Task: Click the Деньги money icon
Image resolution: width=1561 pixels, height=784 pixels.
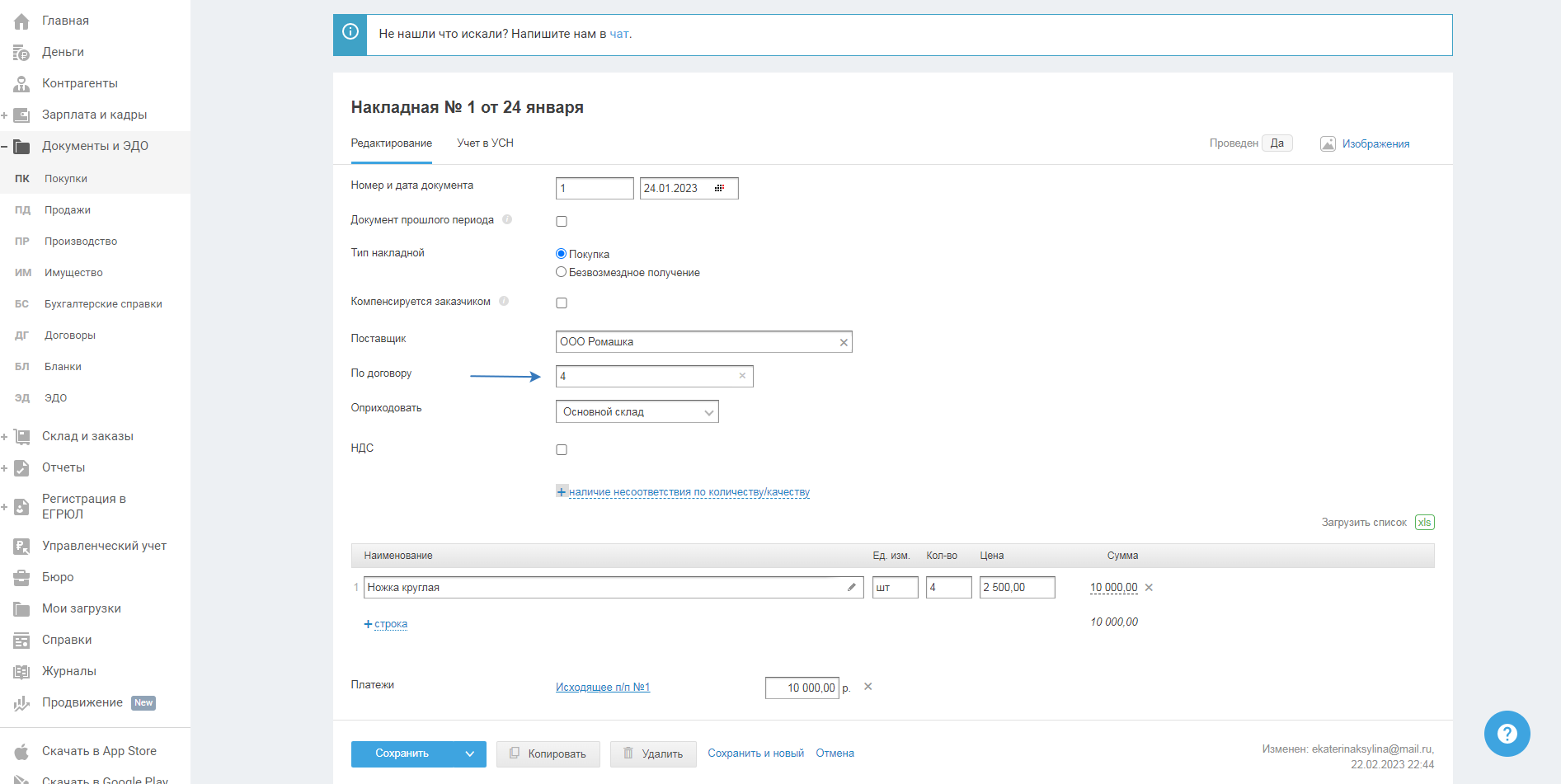Action: tap(21, 53)
